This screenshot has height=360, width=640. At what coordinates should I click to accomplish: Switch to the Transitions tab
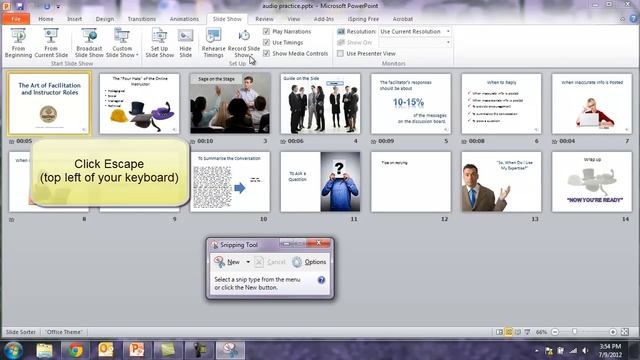coord(142,19)
